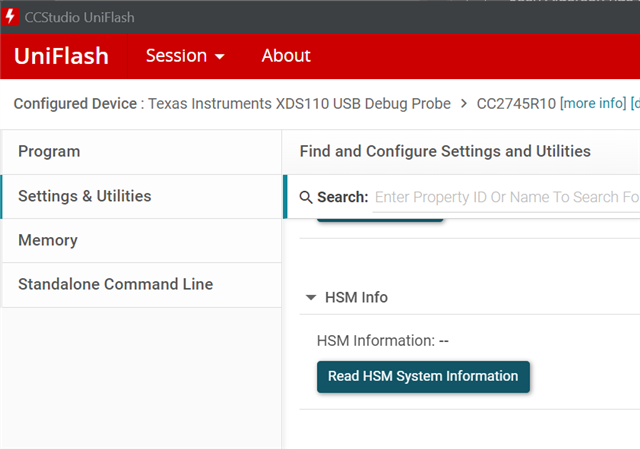Screen dimensions: 640x449
Task: Click the Configured Device label
Action: coord(76,104)
